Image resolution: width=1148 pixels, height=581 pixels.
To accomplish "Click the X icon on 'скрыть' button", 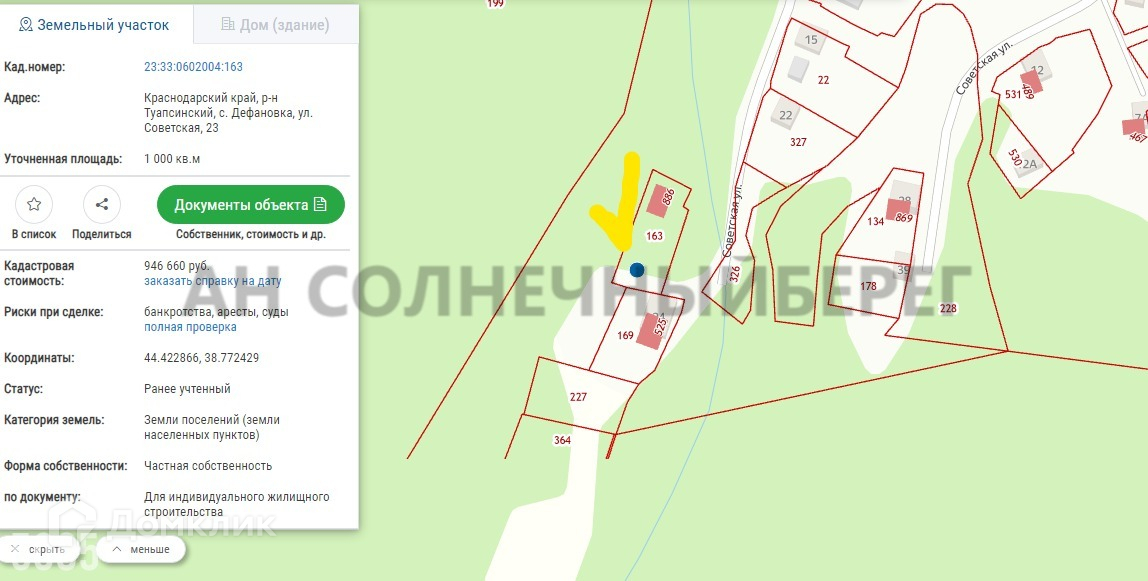I will coord(15,549).
